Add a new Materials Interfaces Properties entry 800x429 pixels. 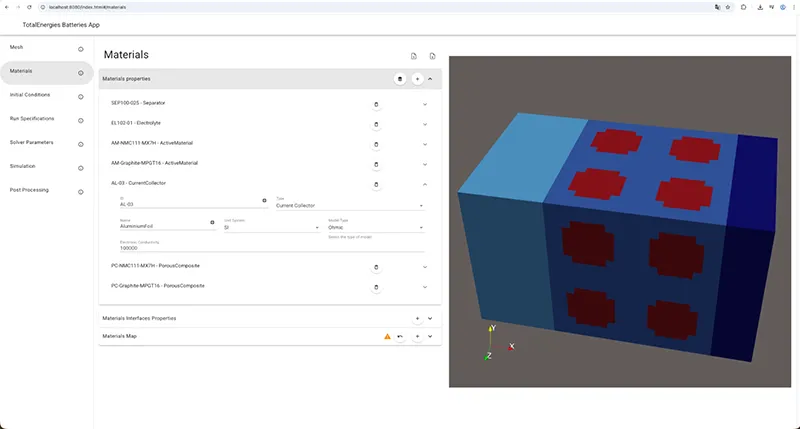point(417,318)
